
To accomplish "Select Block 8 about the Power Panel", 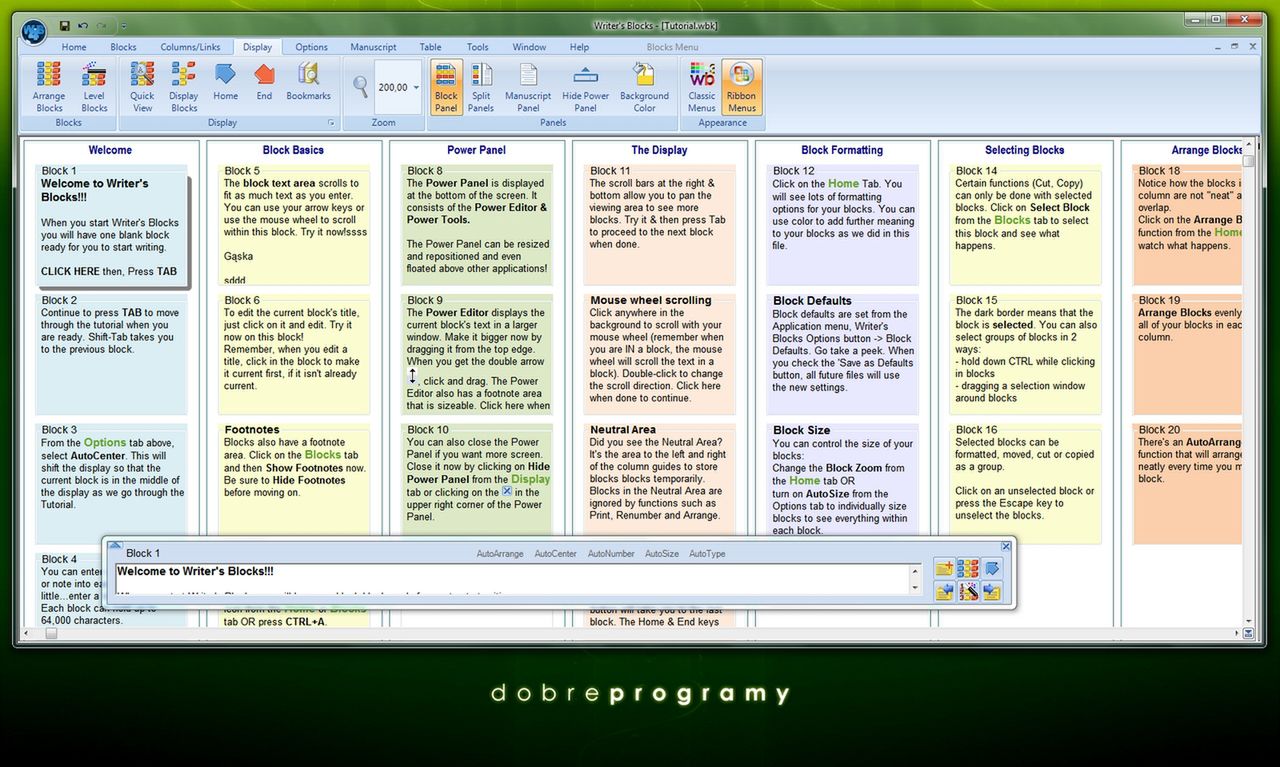I will click(476, 225).
